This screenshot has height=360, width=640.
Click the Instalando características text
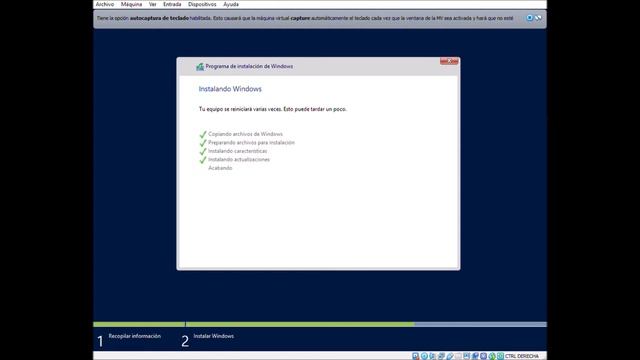point(238,151)
